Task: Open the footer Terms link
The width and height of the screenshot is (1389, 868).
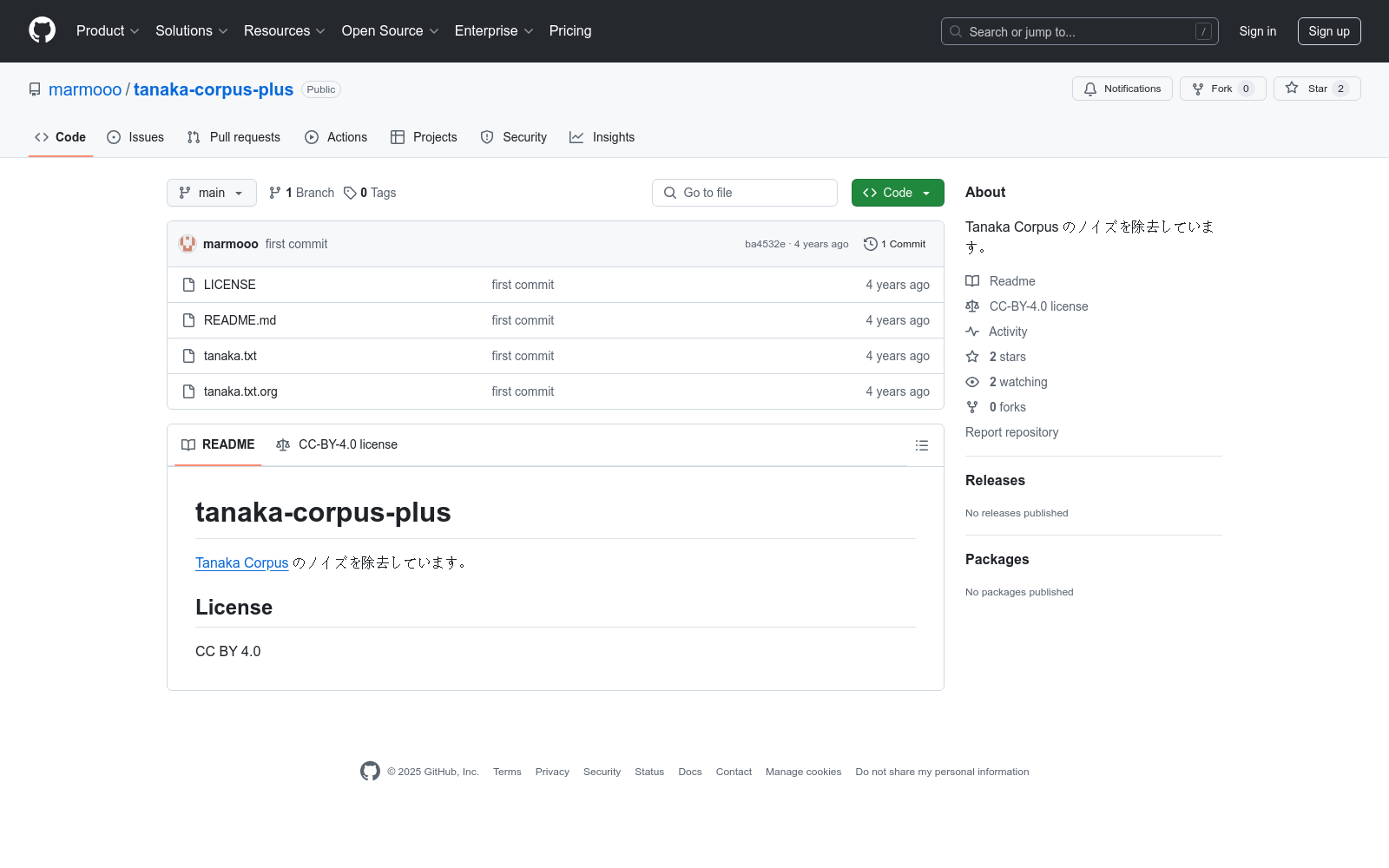Action: pyautogui.click(x=507, y=772)
